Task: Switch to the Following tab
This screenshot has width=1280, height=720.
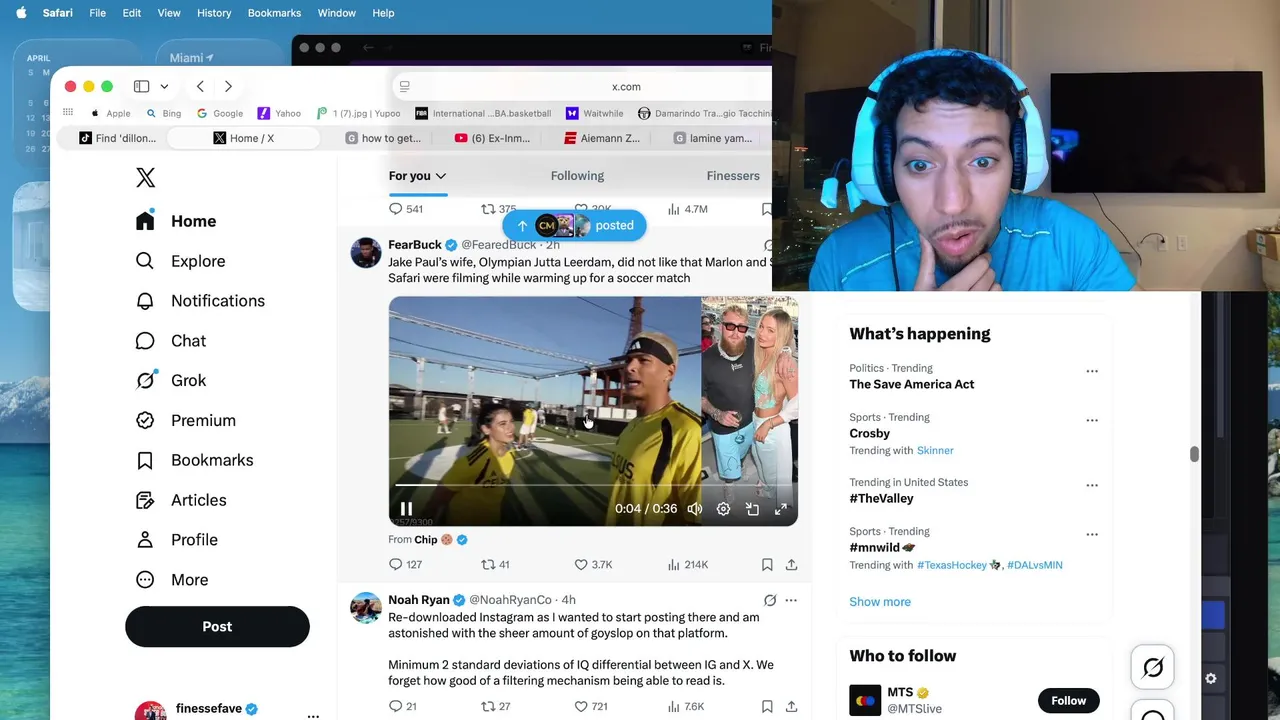Action: [577, 175]
